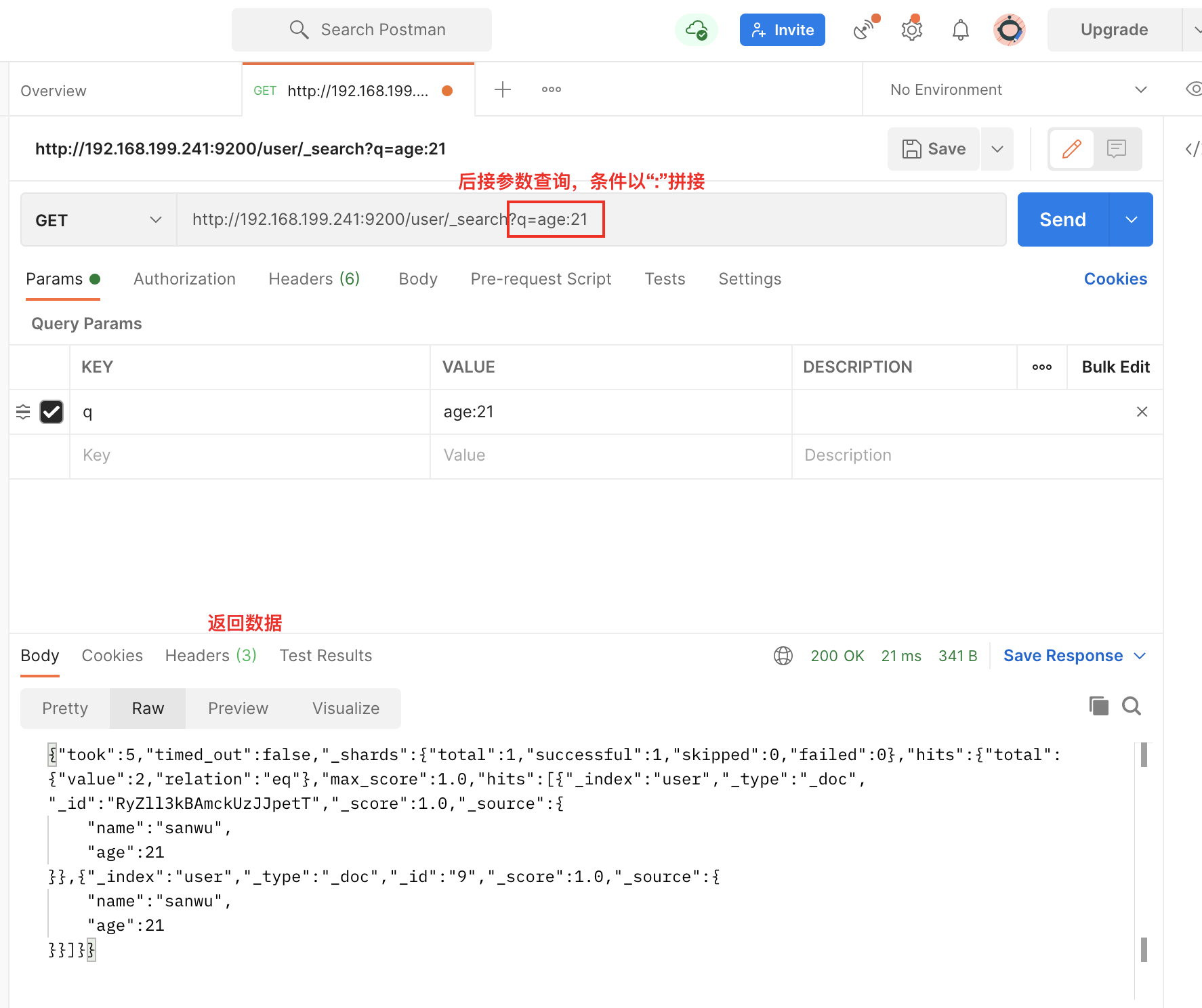Switch response view to Pretty

65,709
